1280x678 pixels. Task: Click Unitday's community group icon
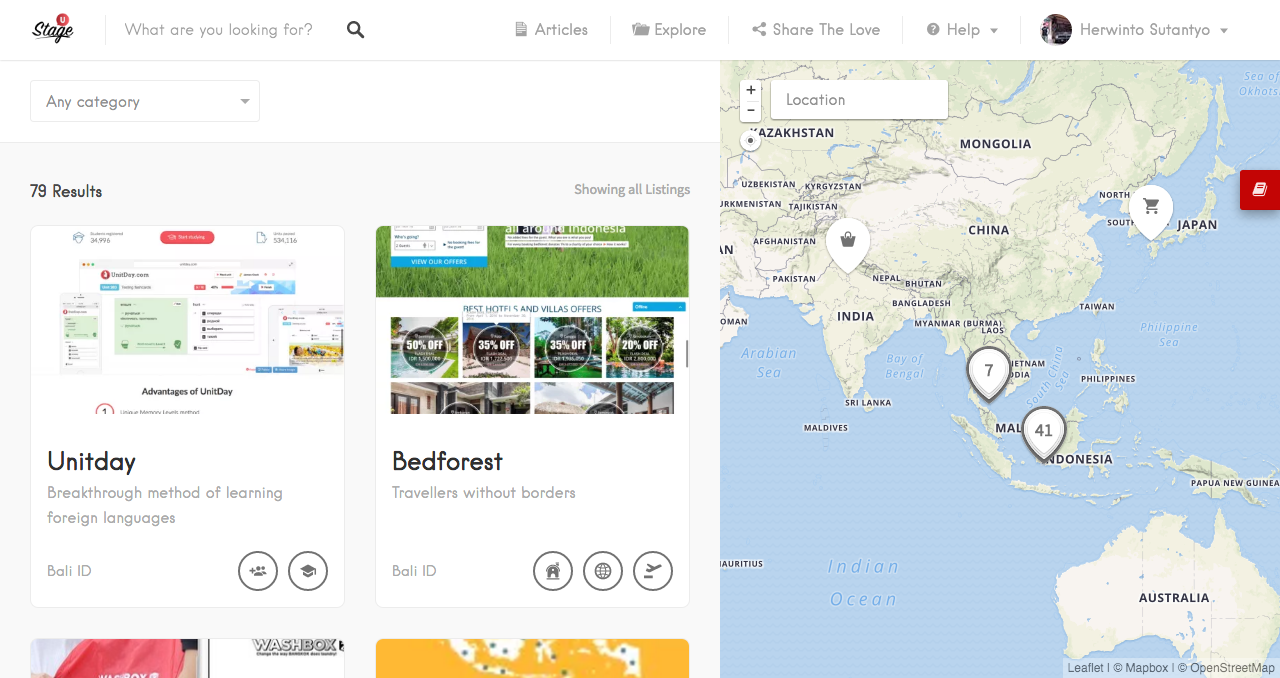pyautogui.click(x=258, y=571)
